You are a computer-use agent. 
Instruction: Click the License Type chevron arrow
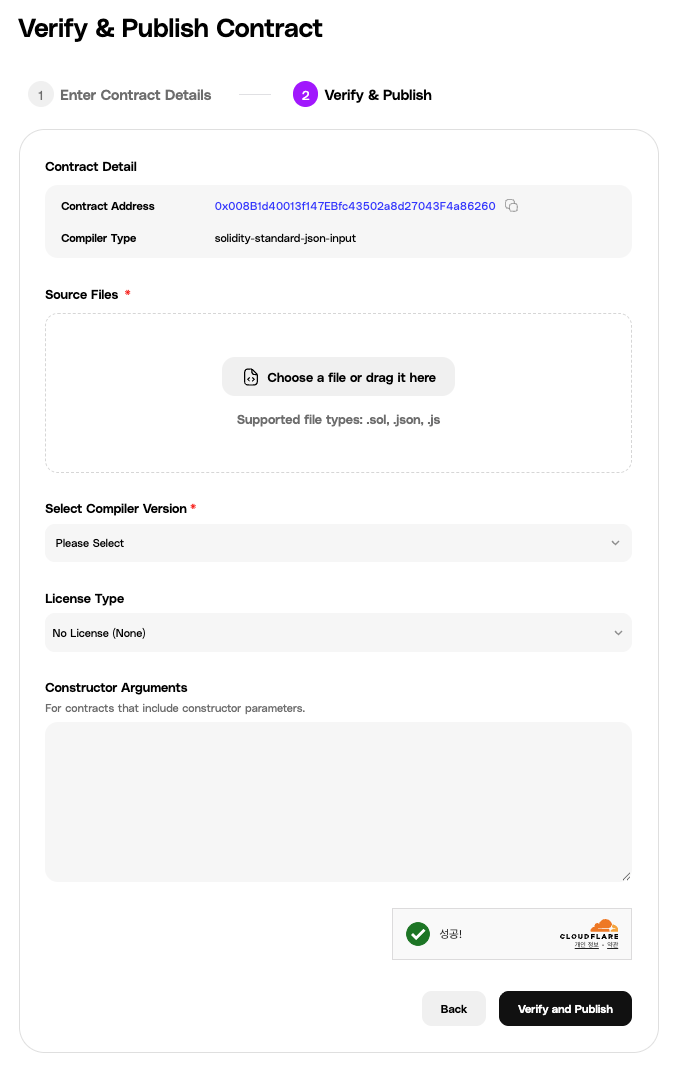(x=618, y=633)
